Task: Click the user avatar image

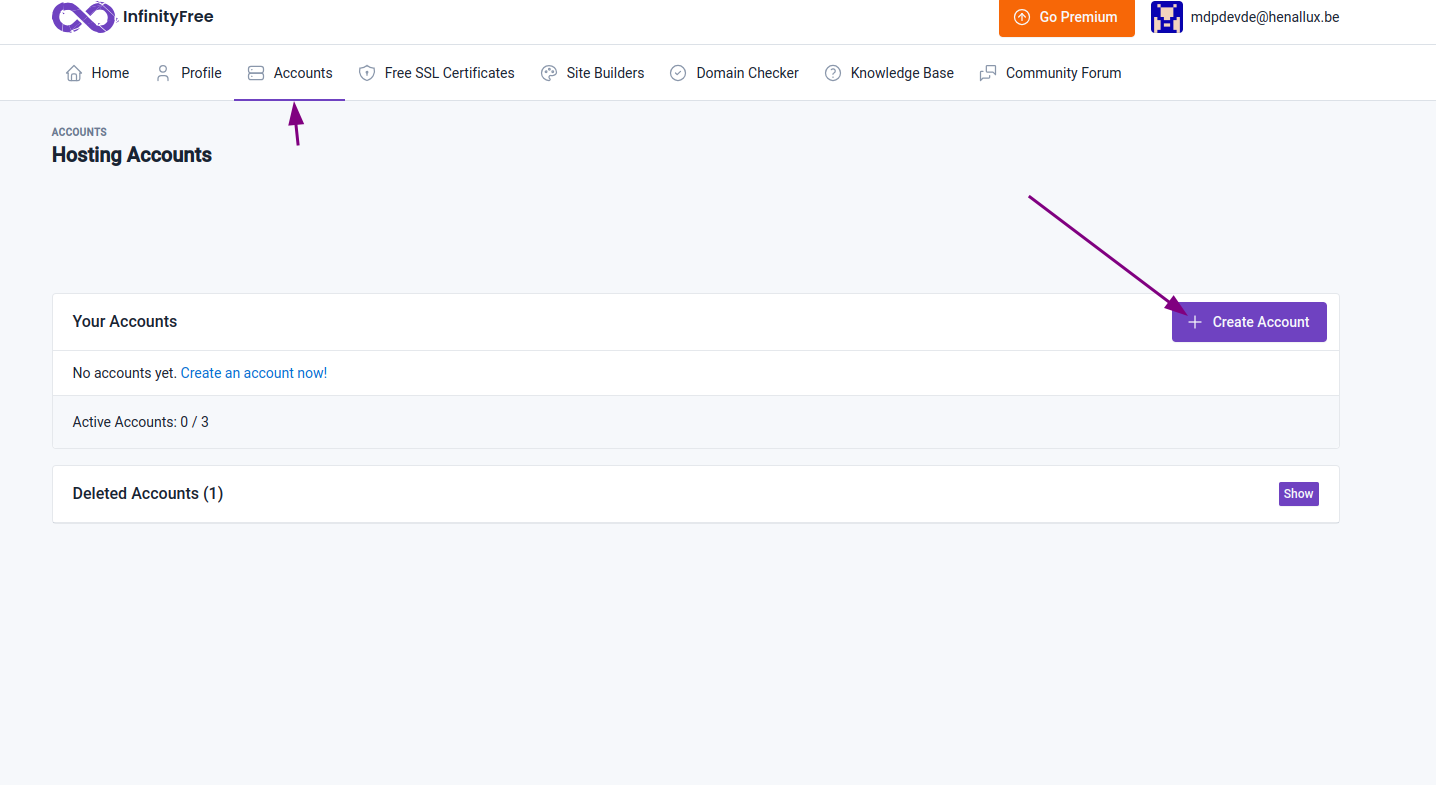Action: point(1166,17)
